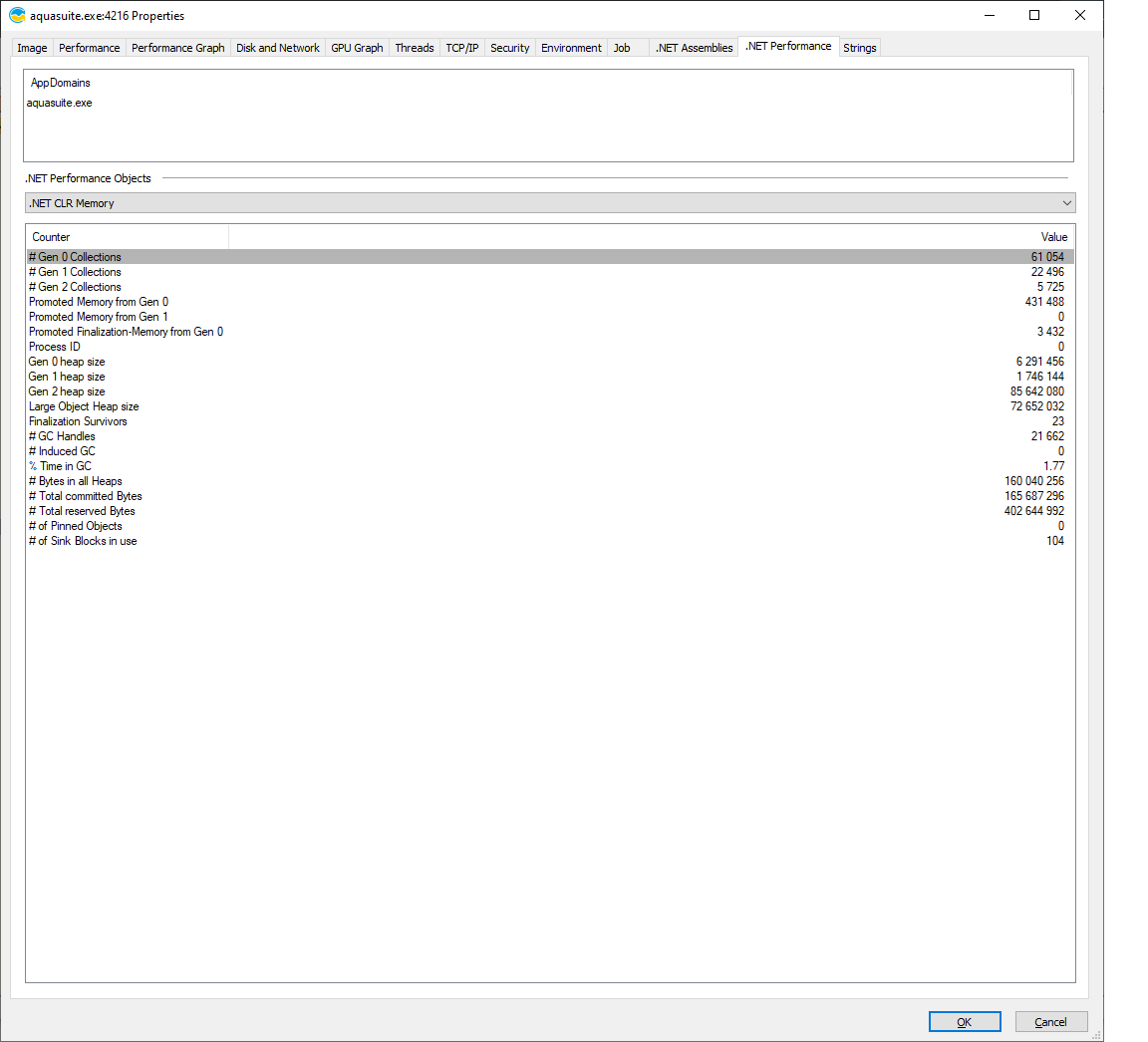Viewport: 1148px width, 1042px height.
Task: Select the # Gen 2 Collections row
Action: [550, 287]
